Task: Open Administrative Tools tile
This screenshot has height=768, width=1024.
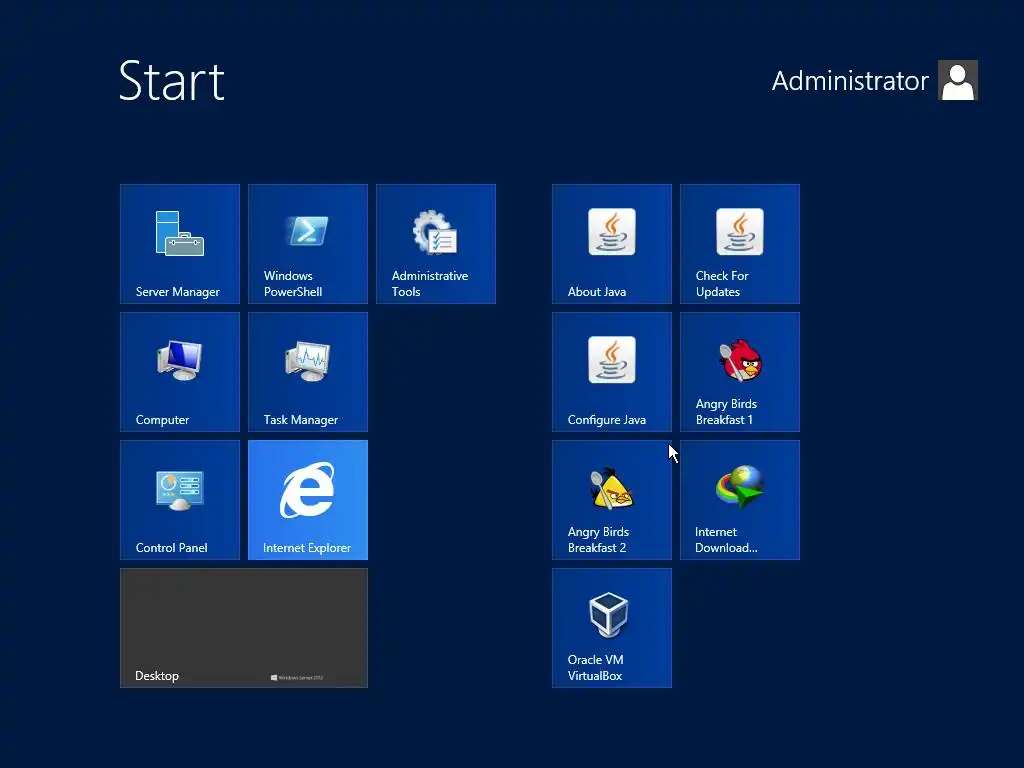Action: (x=436, y=244)
